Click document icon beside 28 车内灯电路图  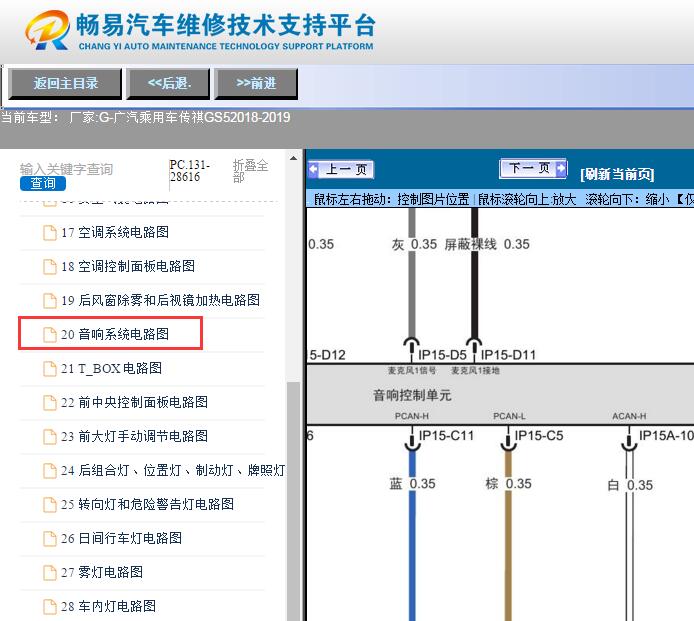tap(50, 607)
